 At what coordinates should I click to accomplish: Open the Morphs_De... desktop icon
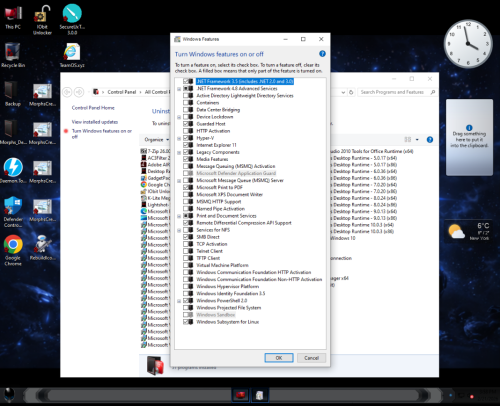click(x=13, y=133)
